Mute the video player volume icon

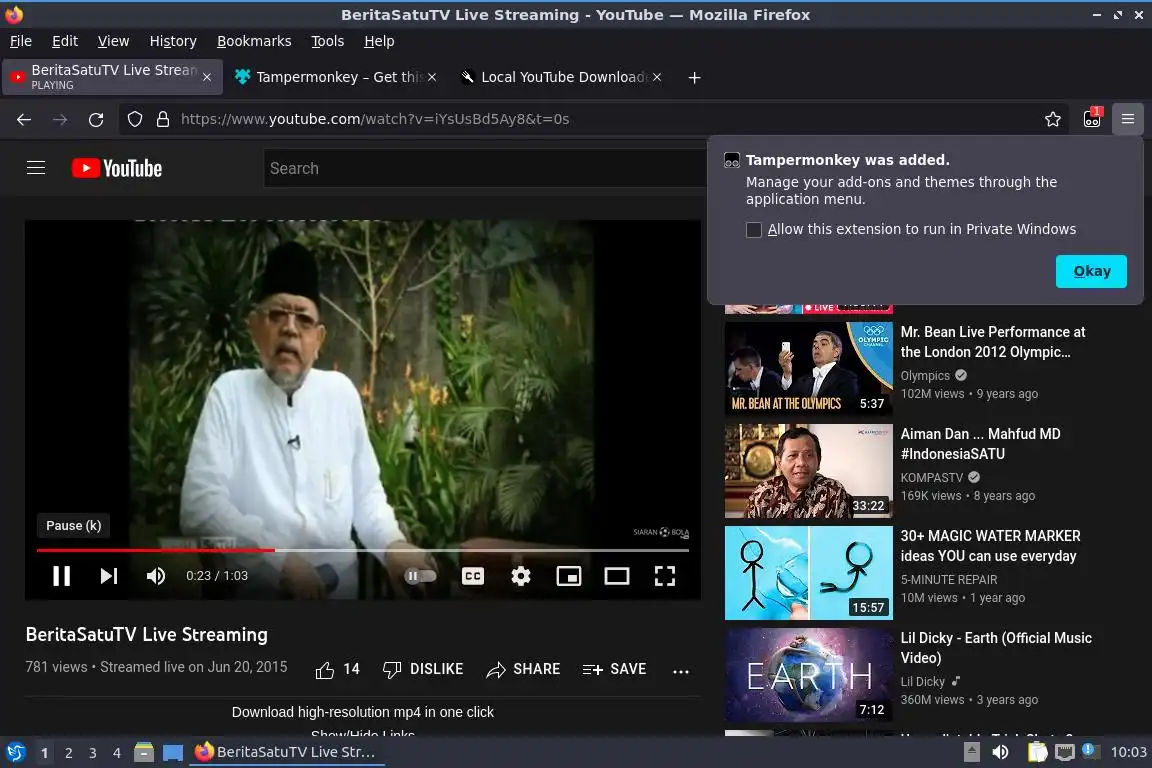coord(156,575)
